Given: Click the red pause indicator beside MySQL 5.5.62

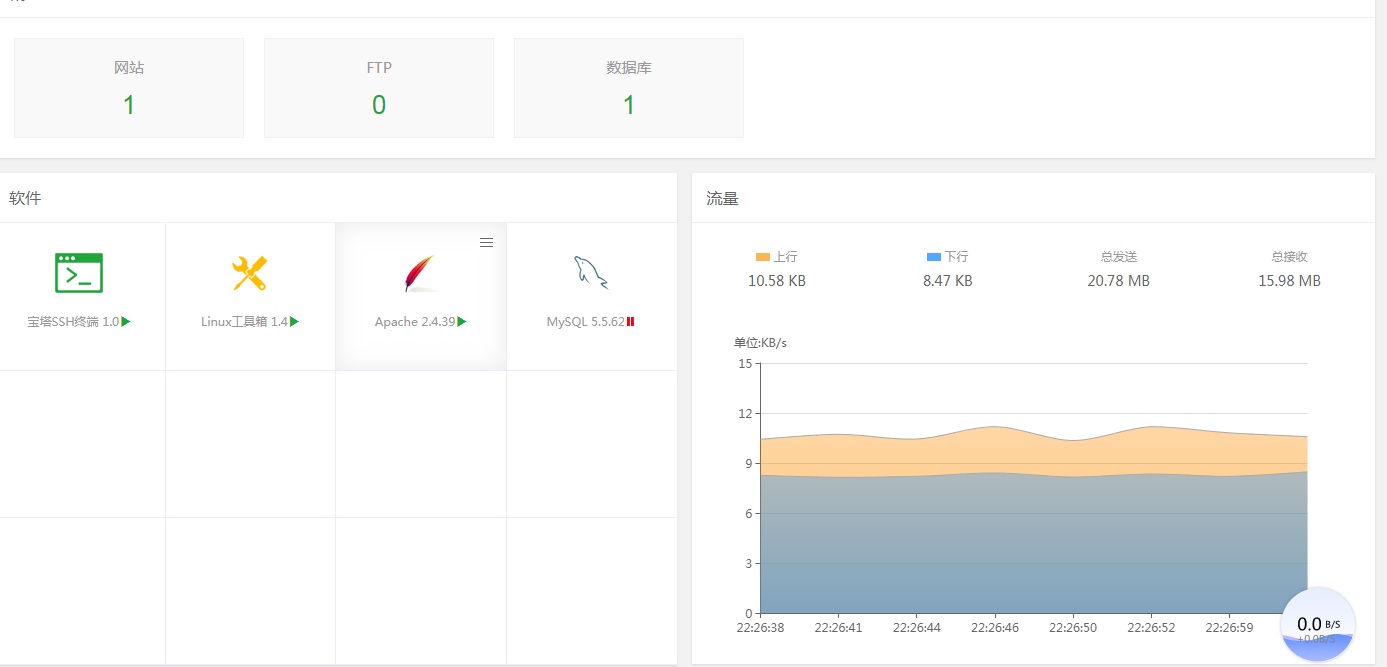Looking at the screenshot, I should pyautogui.click(x=631, y=322).
